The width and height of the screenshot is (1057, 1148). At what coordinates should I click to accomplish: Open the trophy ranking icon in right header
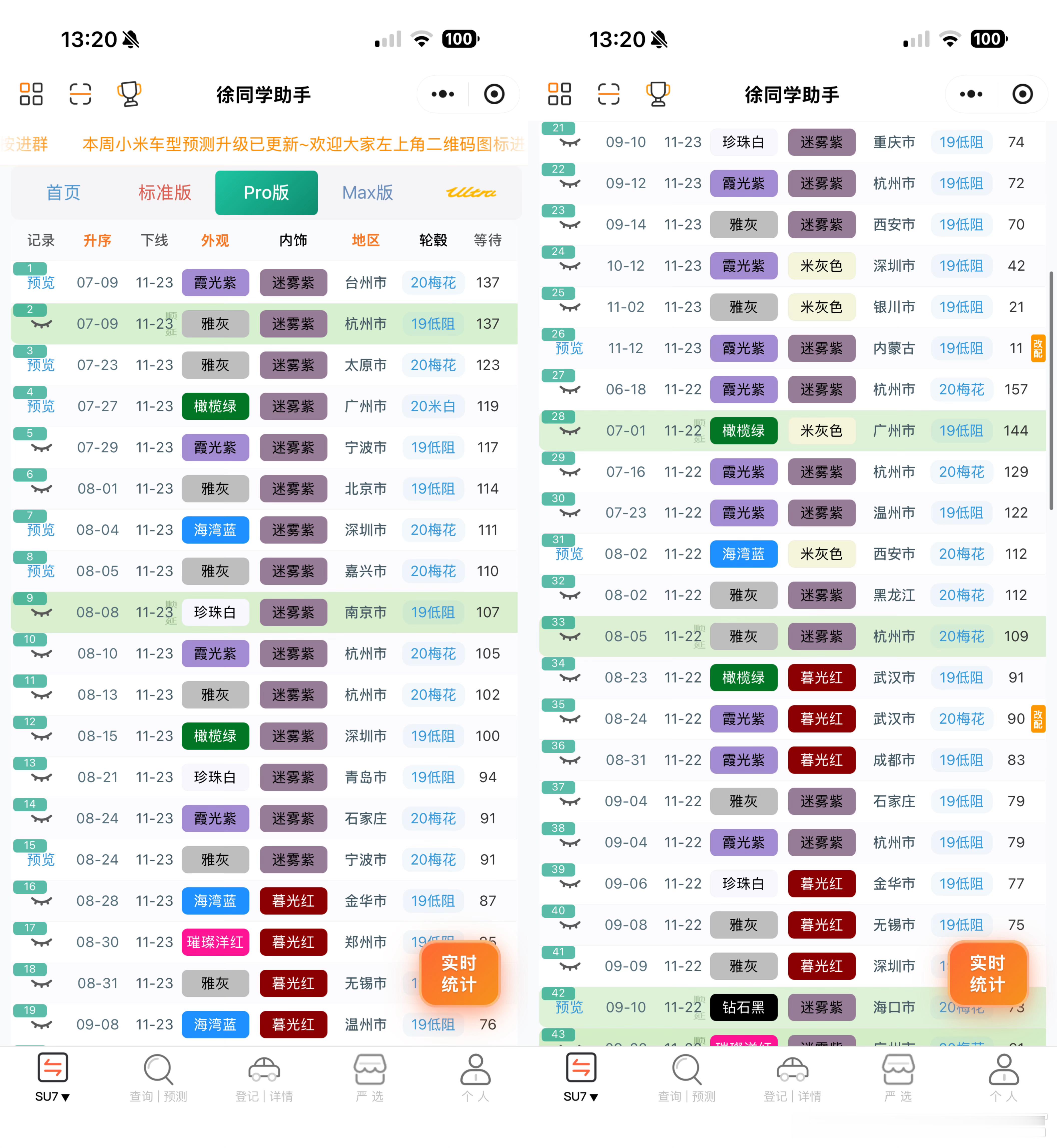pos(658,94)
